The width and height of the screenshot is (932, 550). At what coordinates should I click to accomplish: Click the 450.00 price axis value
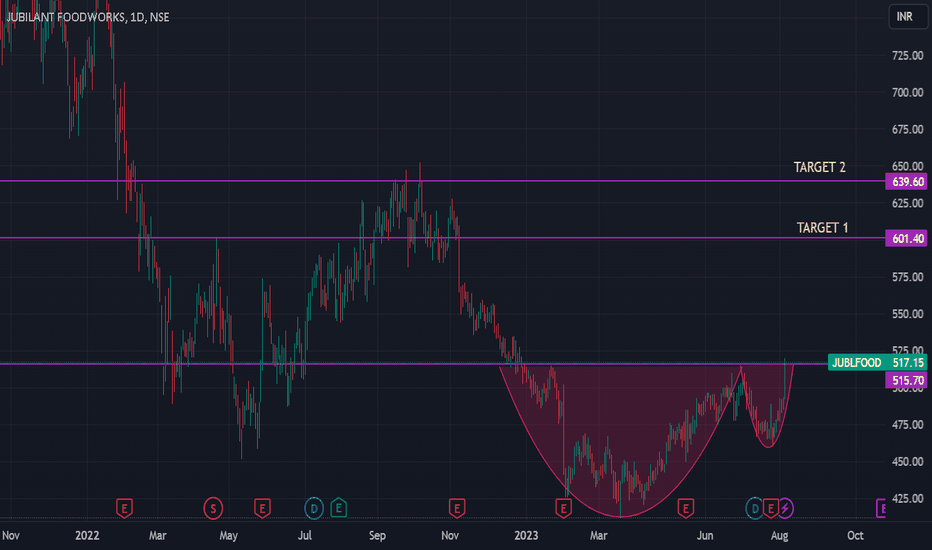pyautogui.click(x=908, y=461)
